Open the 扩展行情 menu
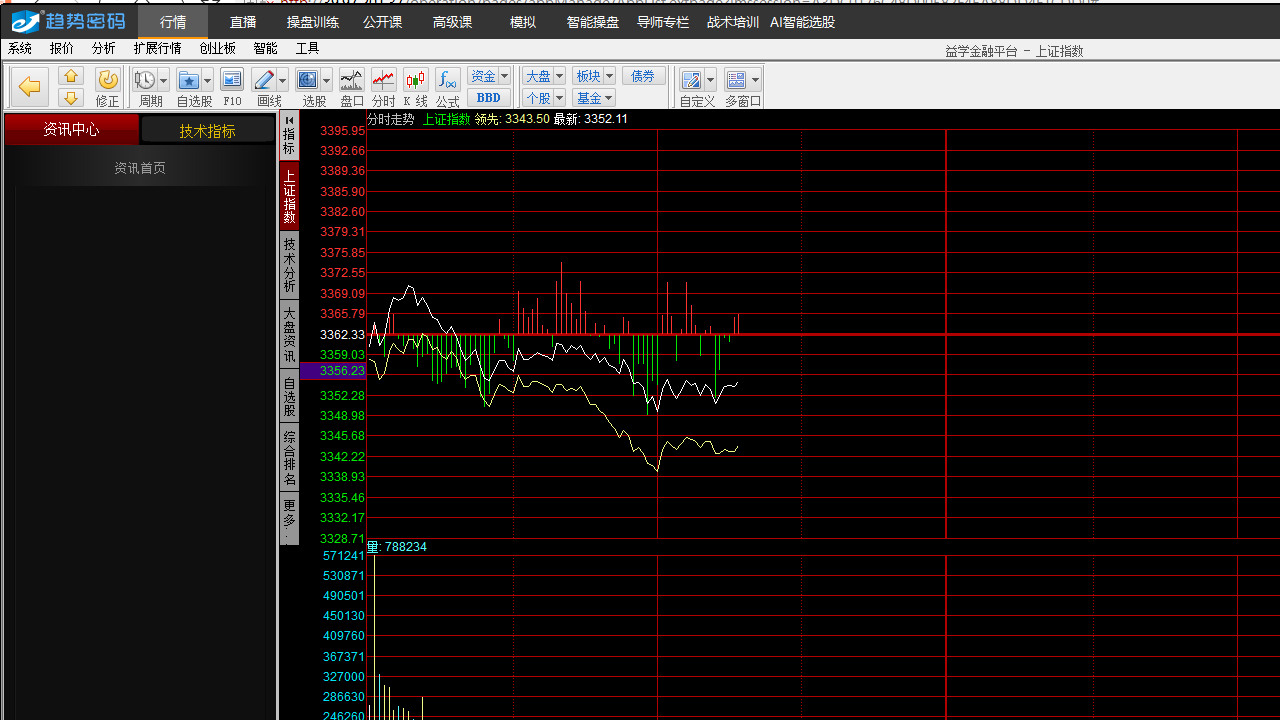 (157, 48)
